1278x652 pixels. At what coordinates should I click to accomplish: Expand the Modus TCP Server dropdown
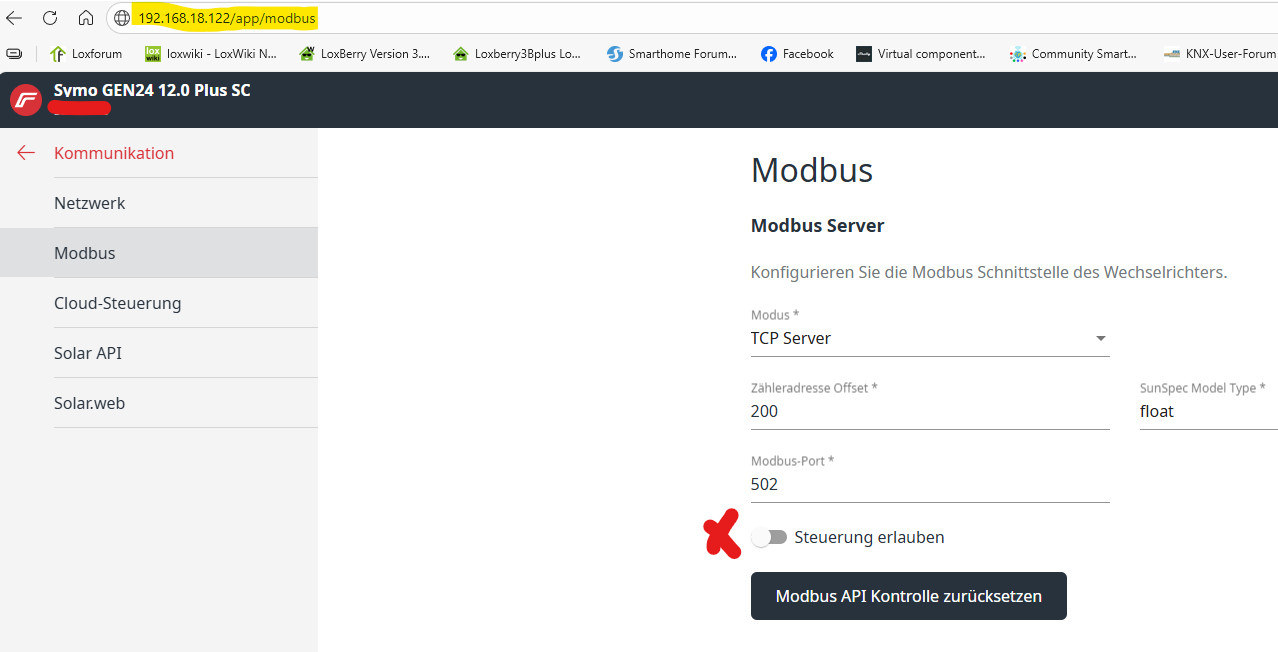pos(930,338)
